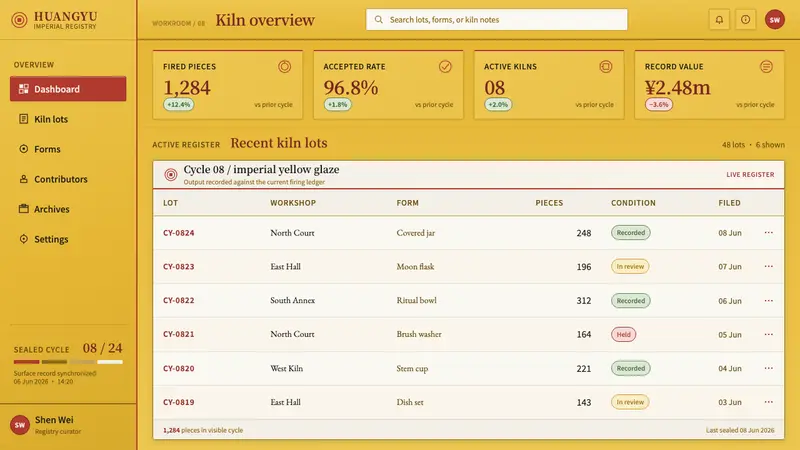This screenshot has width=800, height=450.
Task: Click the 48 lots · 6 shown counter
Action: point(753,145)
